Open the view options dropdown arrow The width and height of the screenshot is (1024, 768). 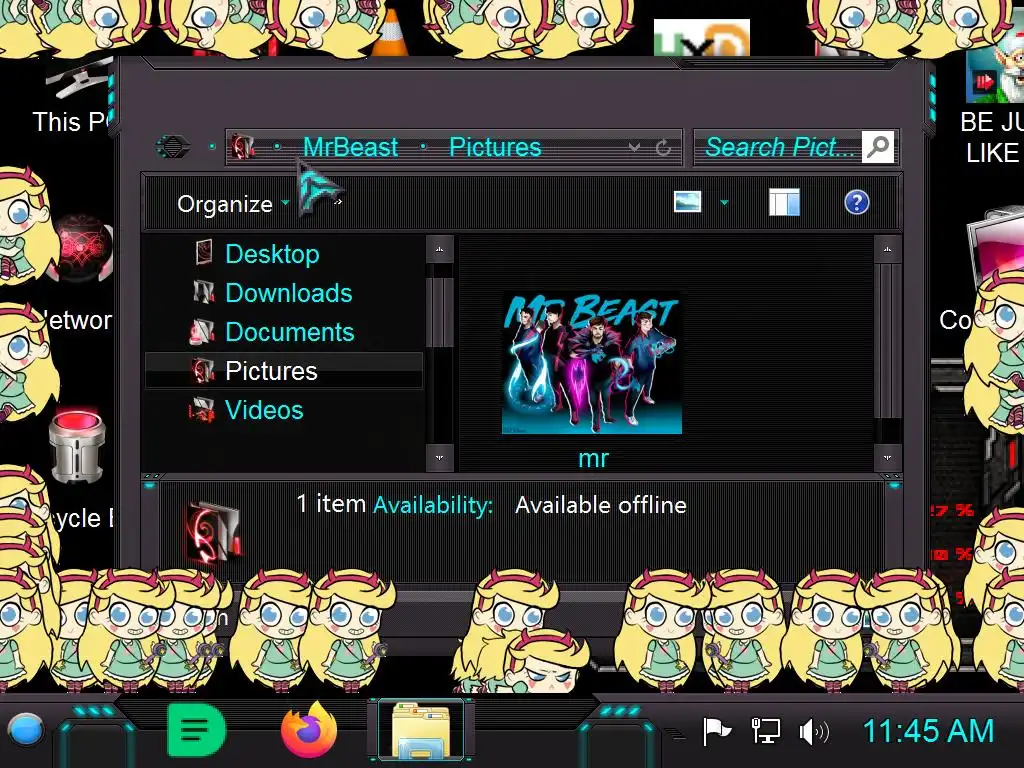point(724,202)
